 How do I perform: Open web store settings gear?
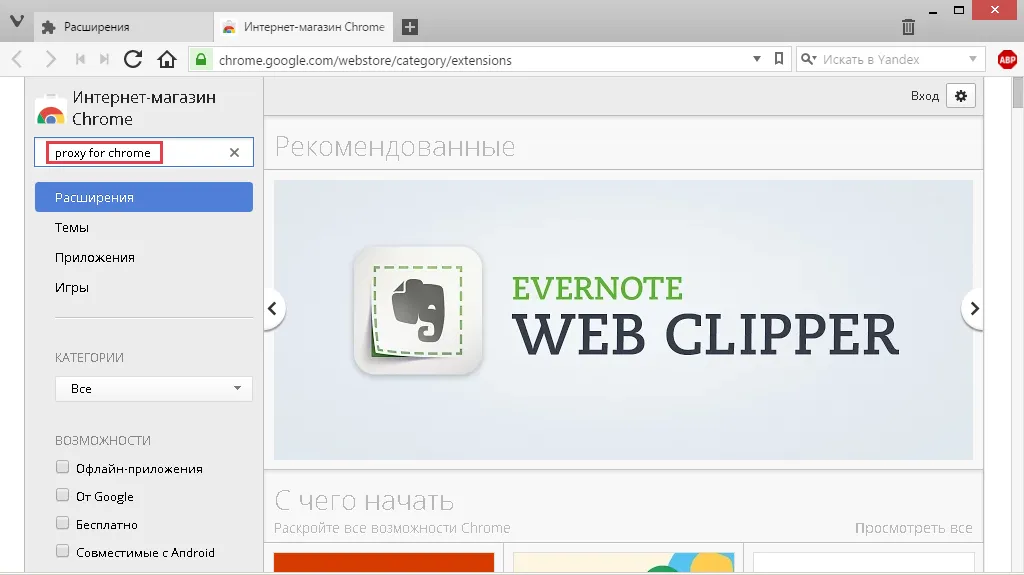coord(961,96)
